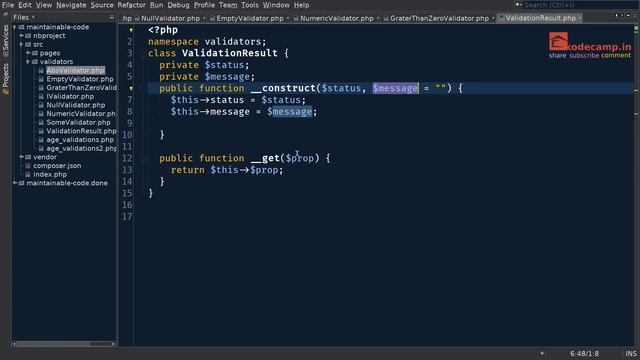Click highlighted $message constructor parameter
The image size is (640, 360).
click(395, 88)
